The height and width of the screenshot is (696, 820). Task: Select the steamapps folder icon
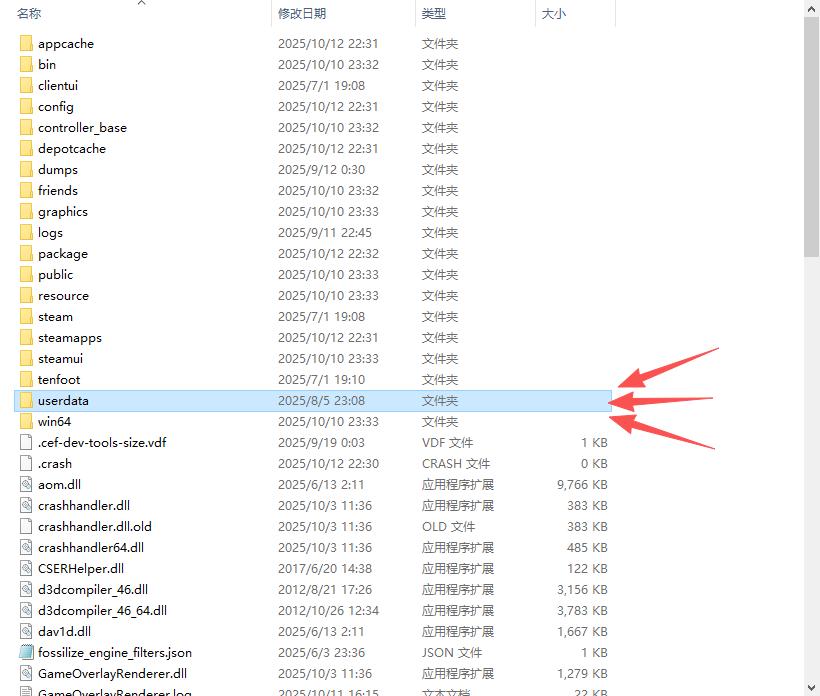26,337
